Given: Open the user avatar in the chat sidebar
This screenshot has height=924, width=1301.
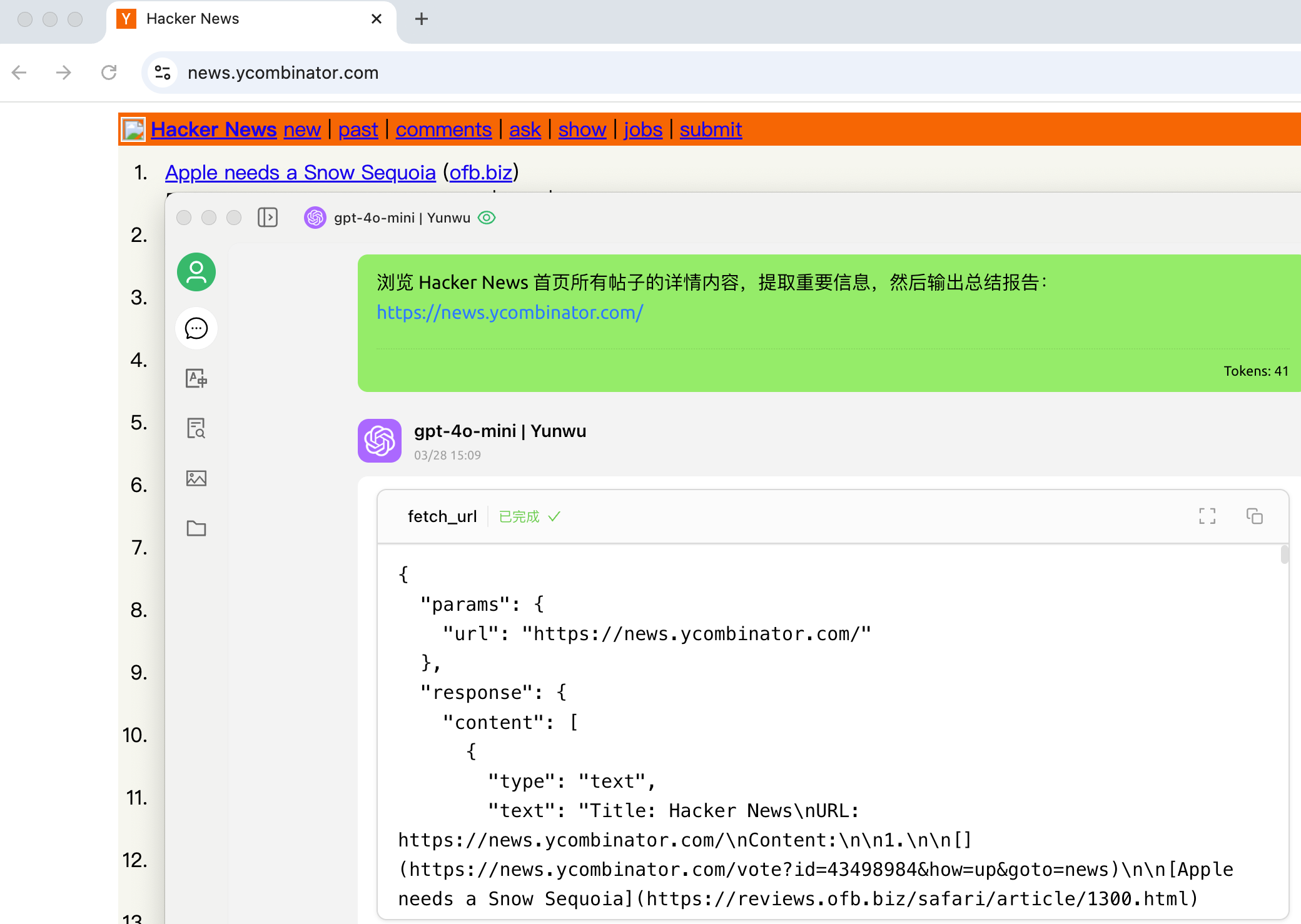Looking at the screenshot, I should pos(196,272).
